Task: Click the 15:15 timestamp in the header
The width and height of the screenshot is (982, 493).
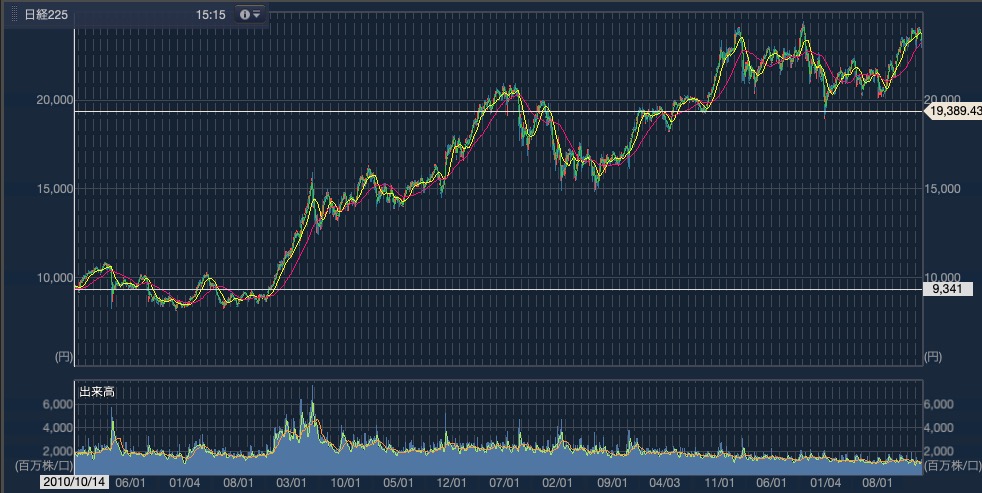Action: point(211,15)
